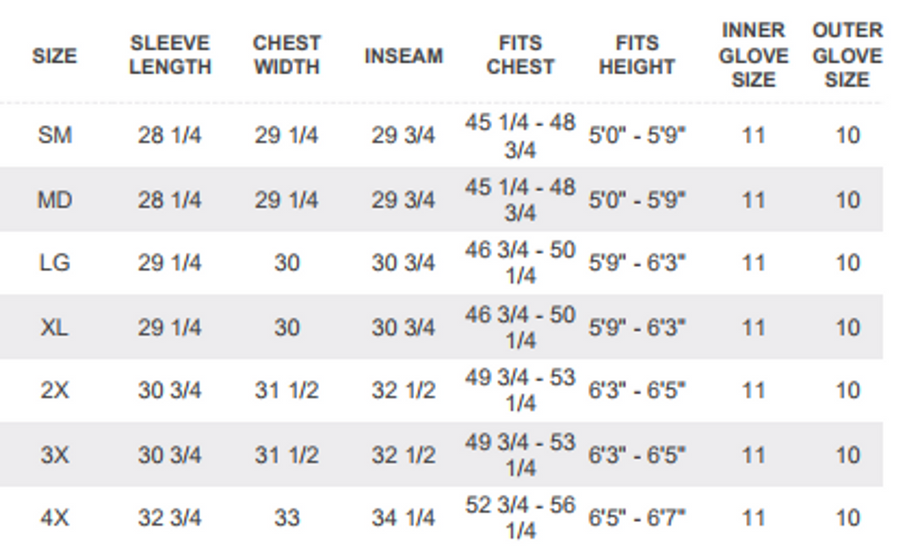Select the LG size row label

tap(54, 263)
